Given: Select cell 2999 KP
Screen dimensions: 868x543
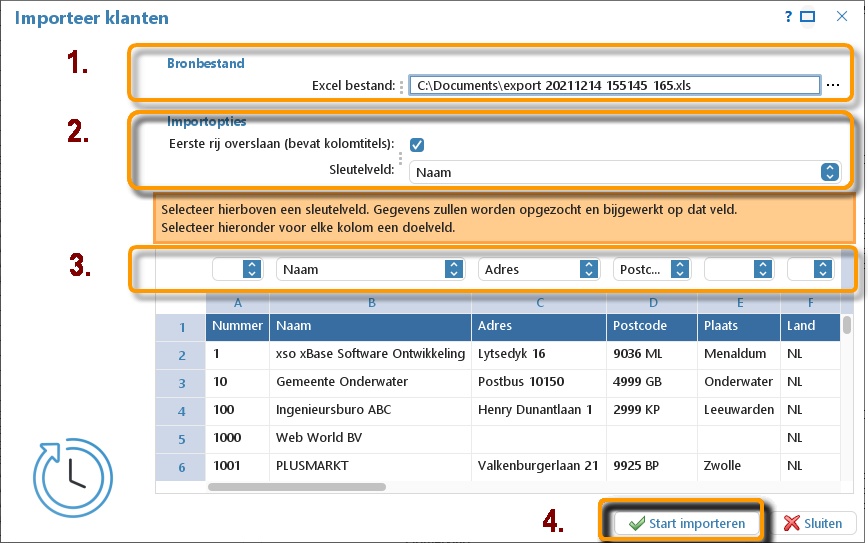Looking at the screenshot, I should 652,410.
